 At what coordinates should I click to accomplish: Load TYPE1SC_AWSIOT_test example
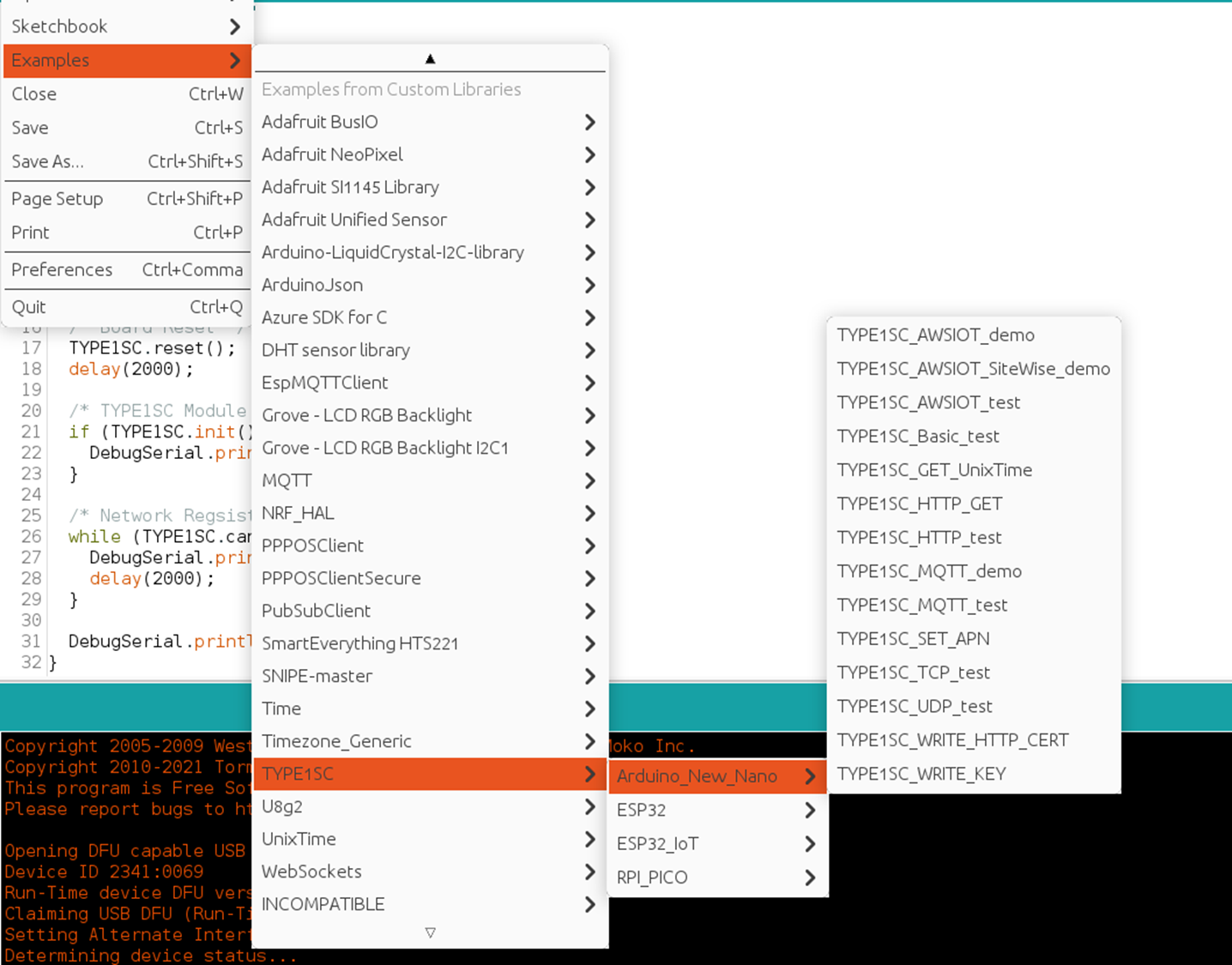[974, 403]
